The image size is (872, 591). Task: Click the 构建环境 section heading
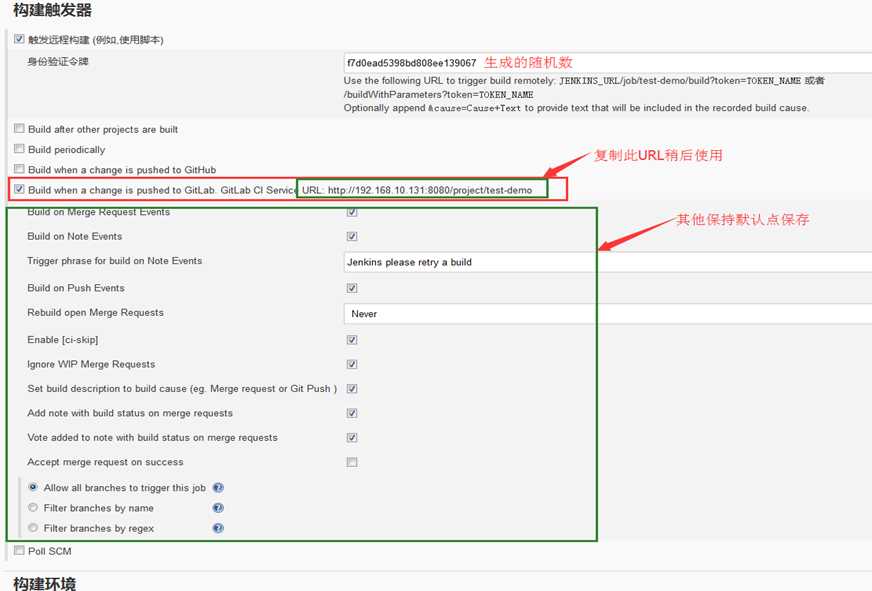coord(44,583)
